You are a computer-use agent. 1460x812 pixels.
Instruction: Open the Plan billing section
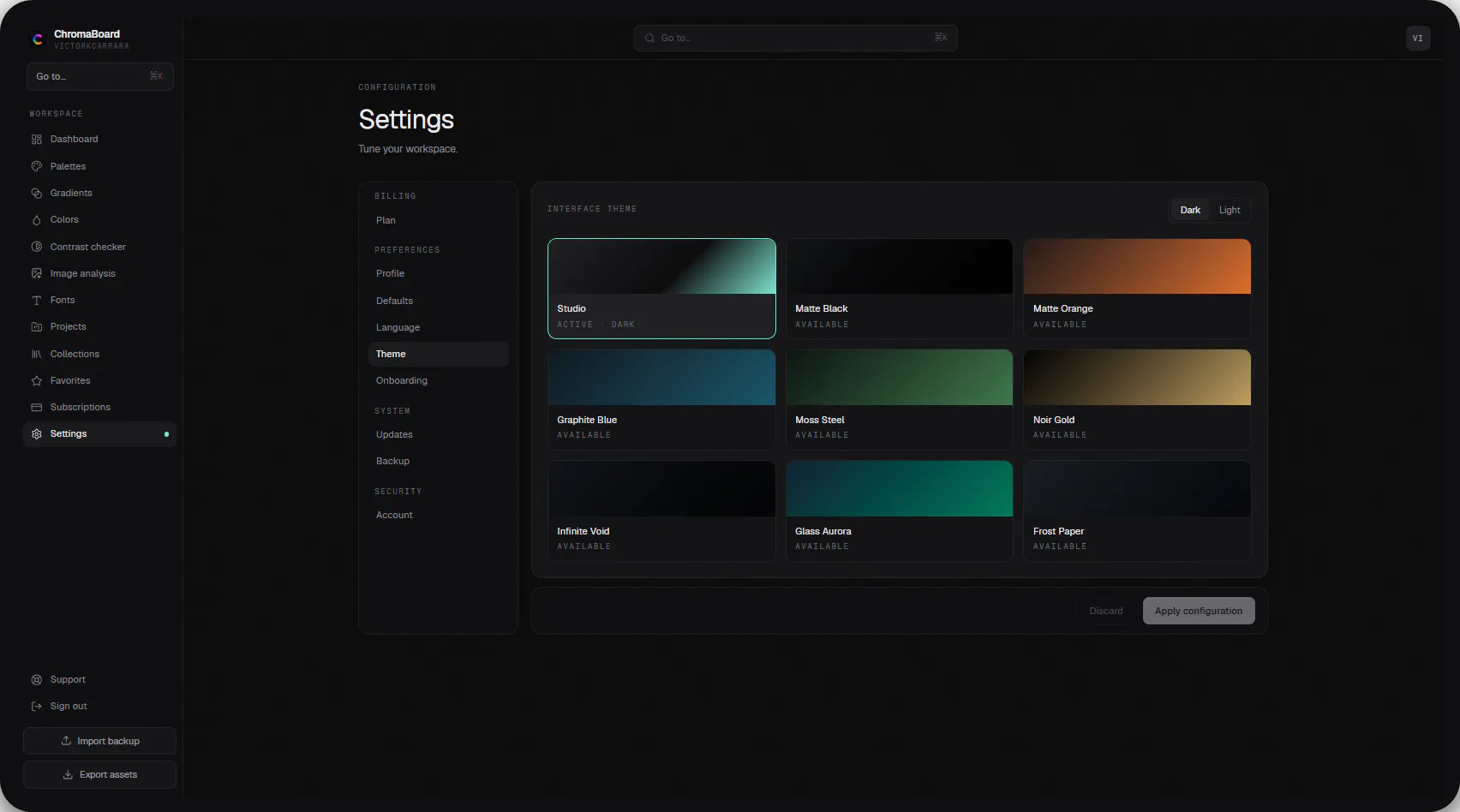point(439,220)
